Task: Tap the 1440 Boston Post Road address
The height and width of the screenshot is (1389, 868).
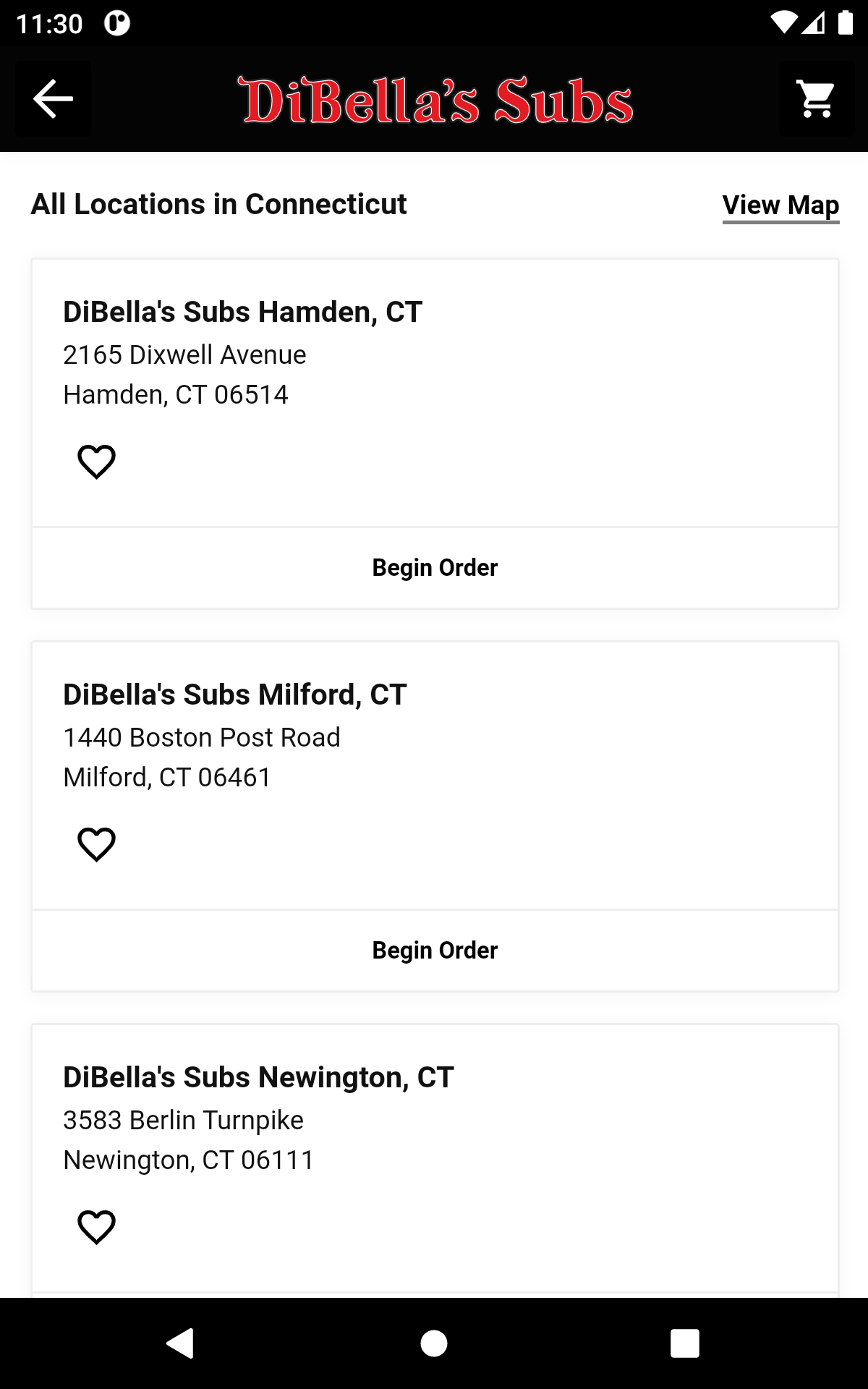Action: click(x=201, y=738)
